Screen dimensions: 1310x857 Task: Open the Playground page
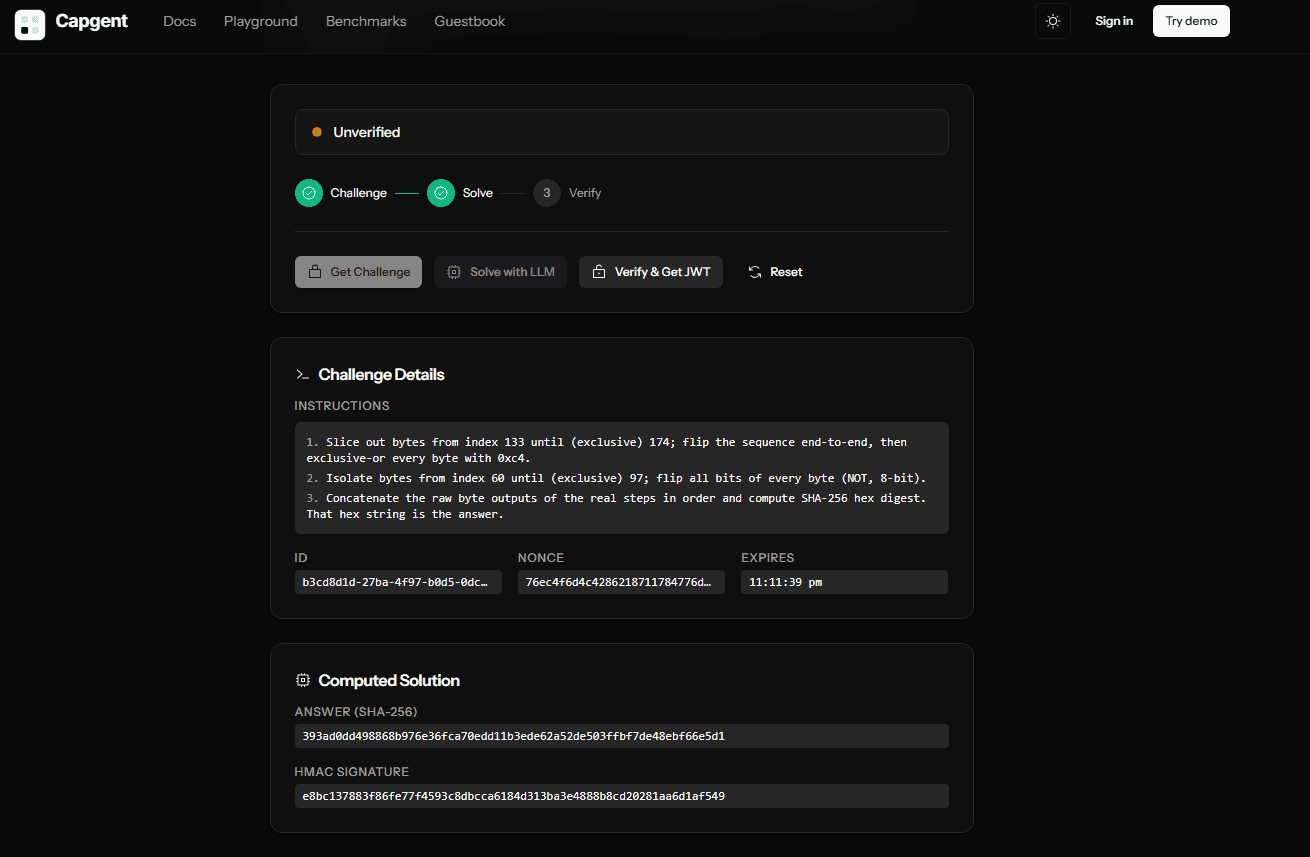pyautogui.click(x=261, y=21)
